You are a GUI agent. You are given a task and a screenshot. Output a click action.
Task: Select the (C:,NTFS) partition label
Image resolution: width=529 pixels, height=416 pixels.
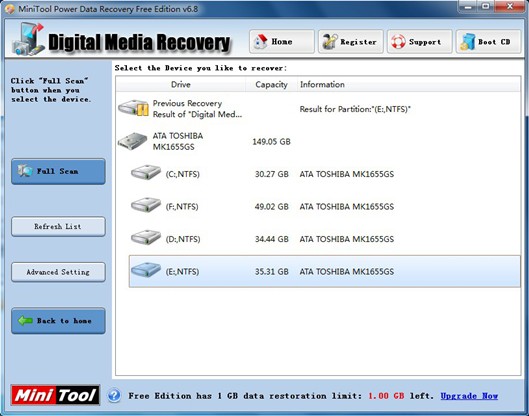(x=183, y=174)
